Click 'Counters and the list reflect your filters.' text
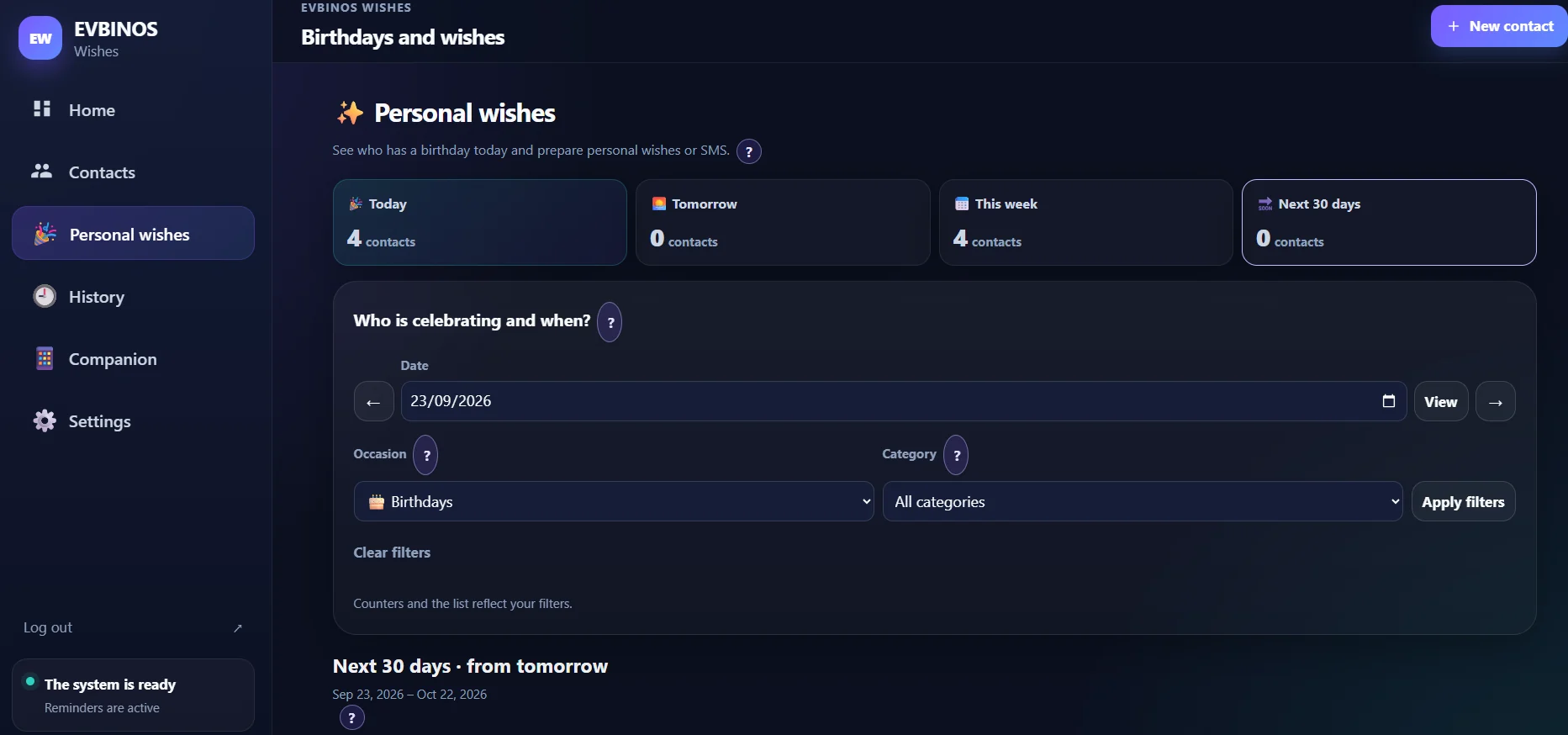Screen dimensions: 1568x735 pos(462,604)
